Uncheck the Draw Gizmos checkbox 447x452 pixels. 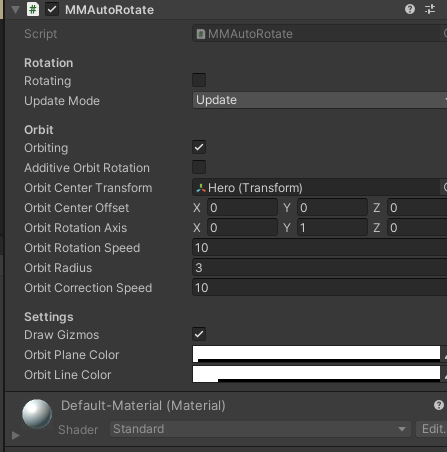(199, 334)
